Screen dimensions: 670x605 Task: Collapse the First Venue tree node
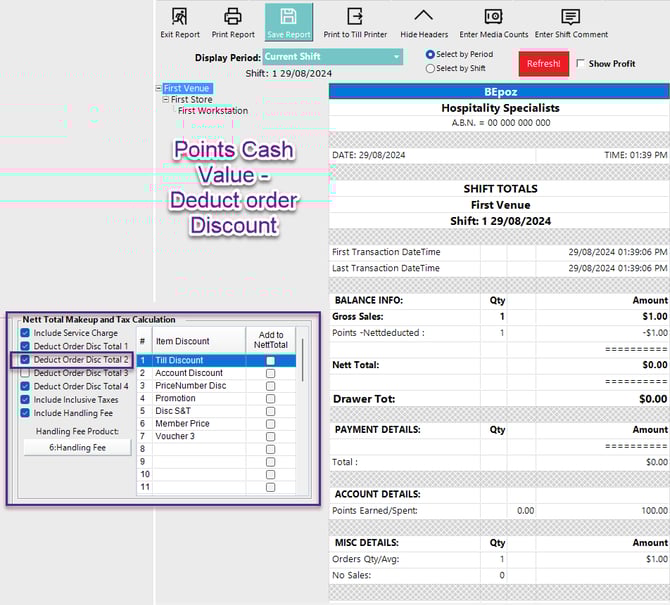(x=159, y=89)
